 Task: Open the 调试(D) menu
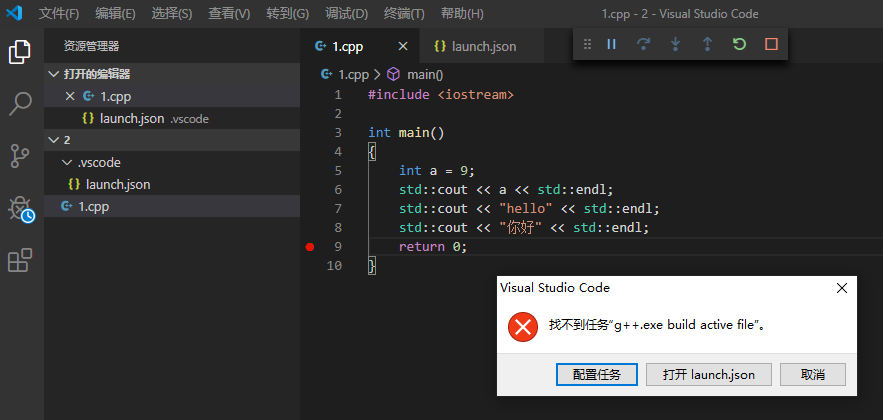(x=346, y=14)
